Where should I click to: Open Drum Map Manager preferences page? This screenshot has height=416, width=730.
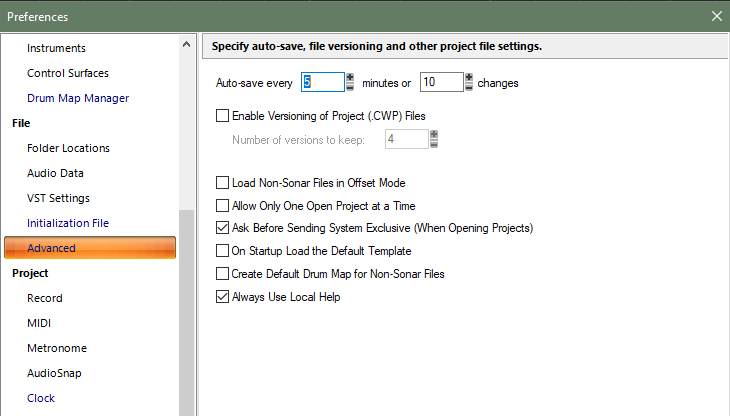pos(78,98)
